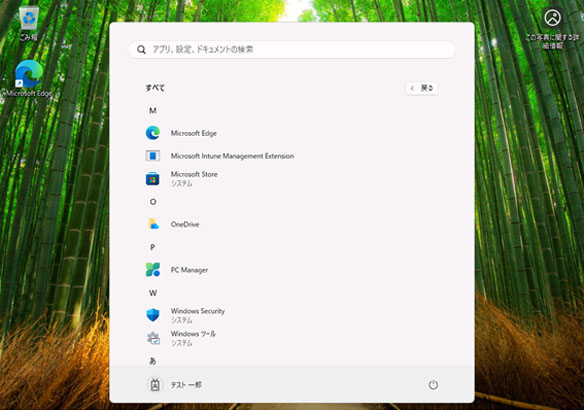
Task: Open the Windows Security shield icon
Action: click(153, 315)
